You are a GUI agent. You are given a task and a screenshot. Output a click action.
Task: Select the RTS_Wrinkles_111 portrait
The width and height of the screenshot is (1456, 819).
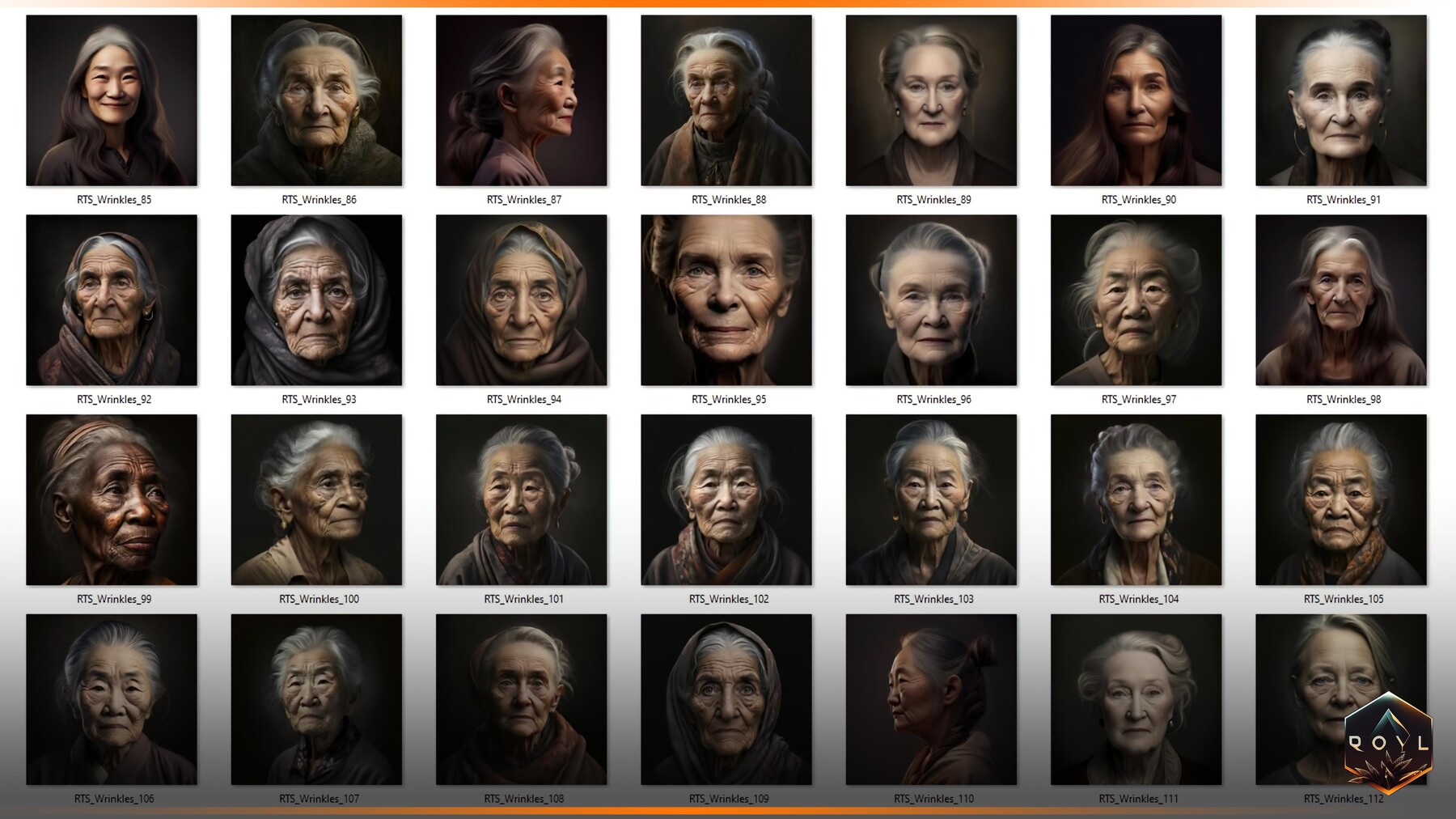click(x=1135, y=699)
